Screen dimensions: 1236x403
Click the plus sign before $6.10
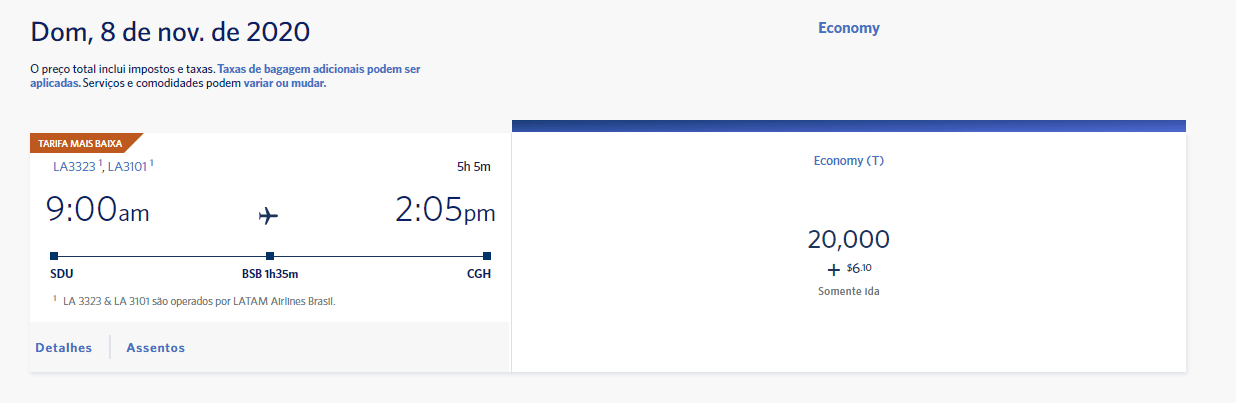click(x=833, y=270)
